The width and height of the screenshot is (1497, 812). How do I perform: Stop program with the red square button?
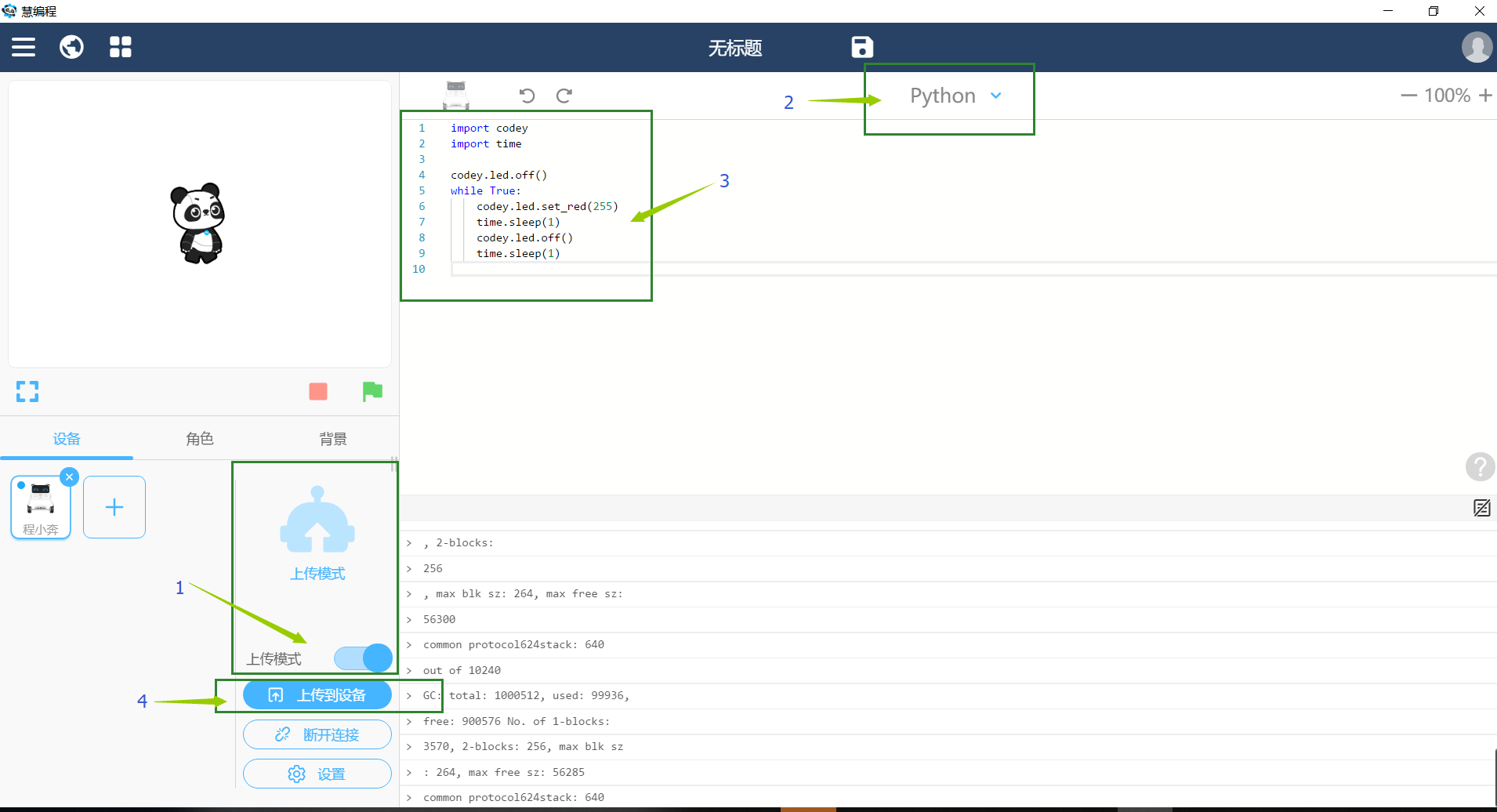click(x=318, y=391)
